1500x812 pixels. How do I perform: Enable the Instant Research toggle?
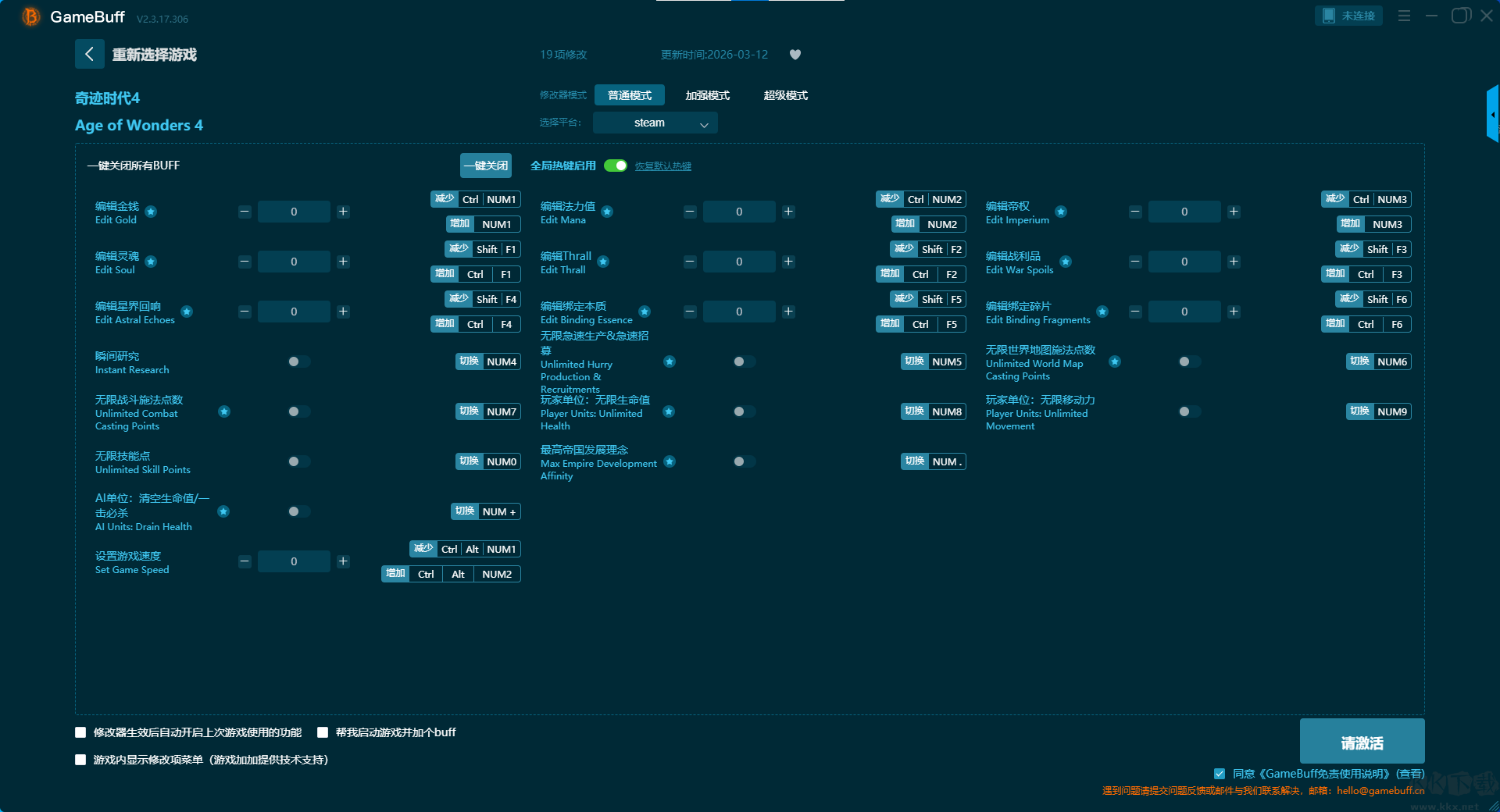(298, 361)
